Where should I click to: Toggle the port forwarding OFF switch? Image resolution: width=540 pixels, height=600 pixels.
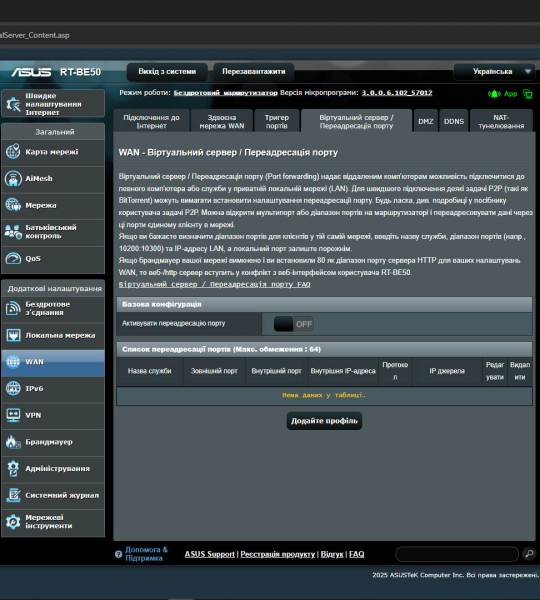[x=294, y=324]
